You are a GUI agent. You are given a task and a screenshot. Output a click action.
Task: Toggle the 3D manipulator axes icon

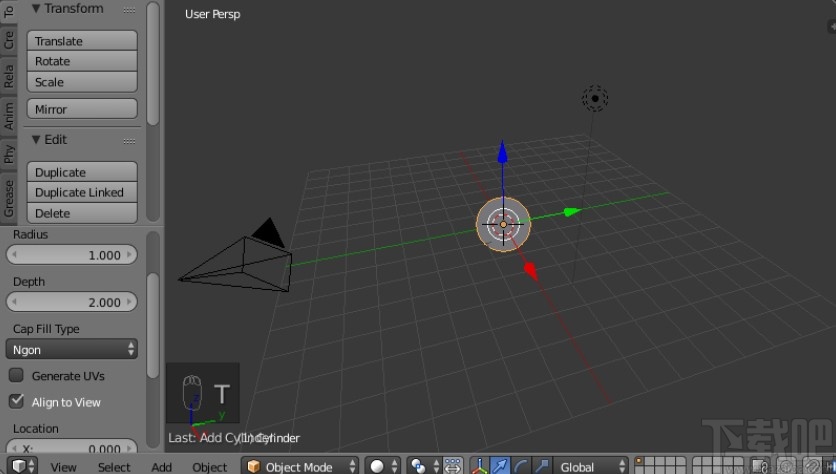click(x=479, y=466)
